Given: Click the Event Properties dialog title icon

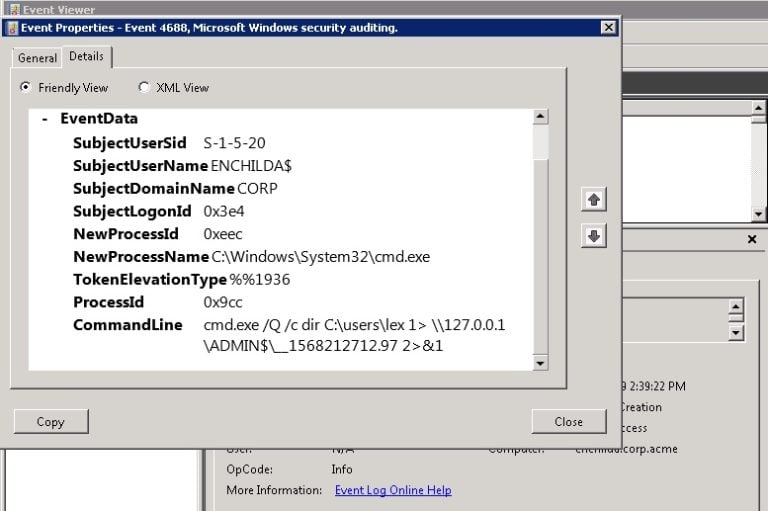Looking at the screenshot, I should (x=12, y=28).
